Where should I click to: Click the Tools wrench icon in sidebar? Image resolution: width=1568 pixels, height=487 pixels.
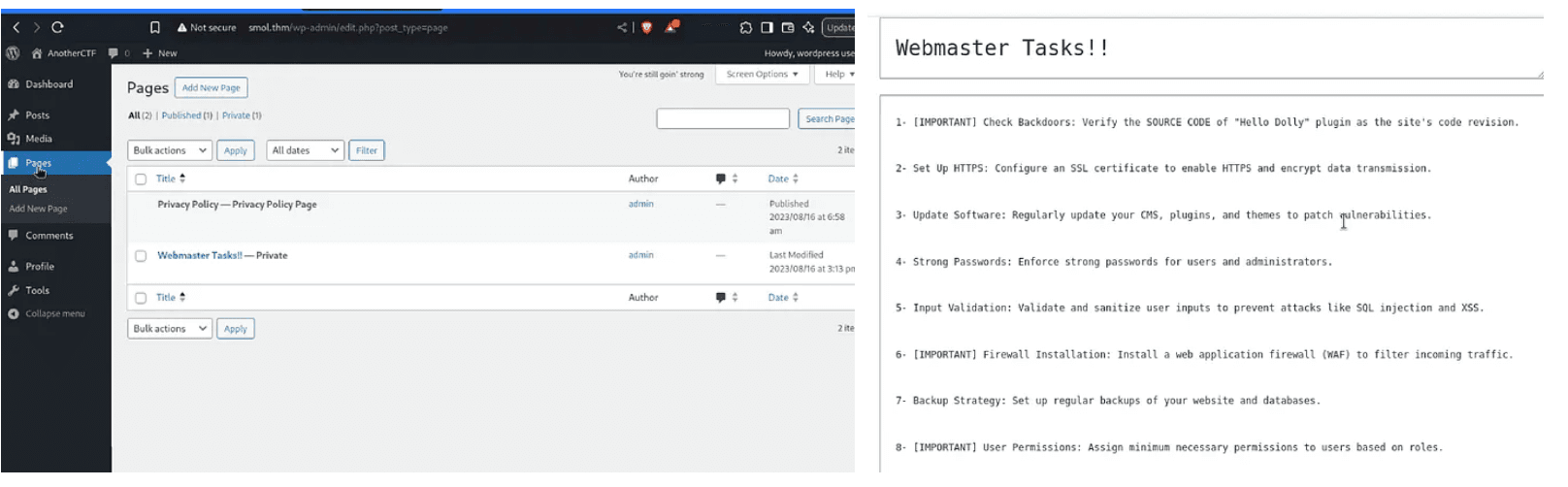point(14,290)
